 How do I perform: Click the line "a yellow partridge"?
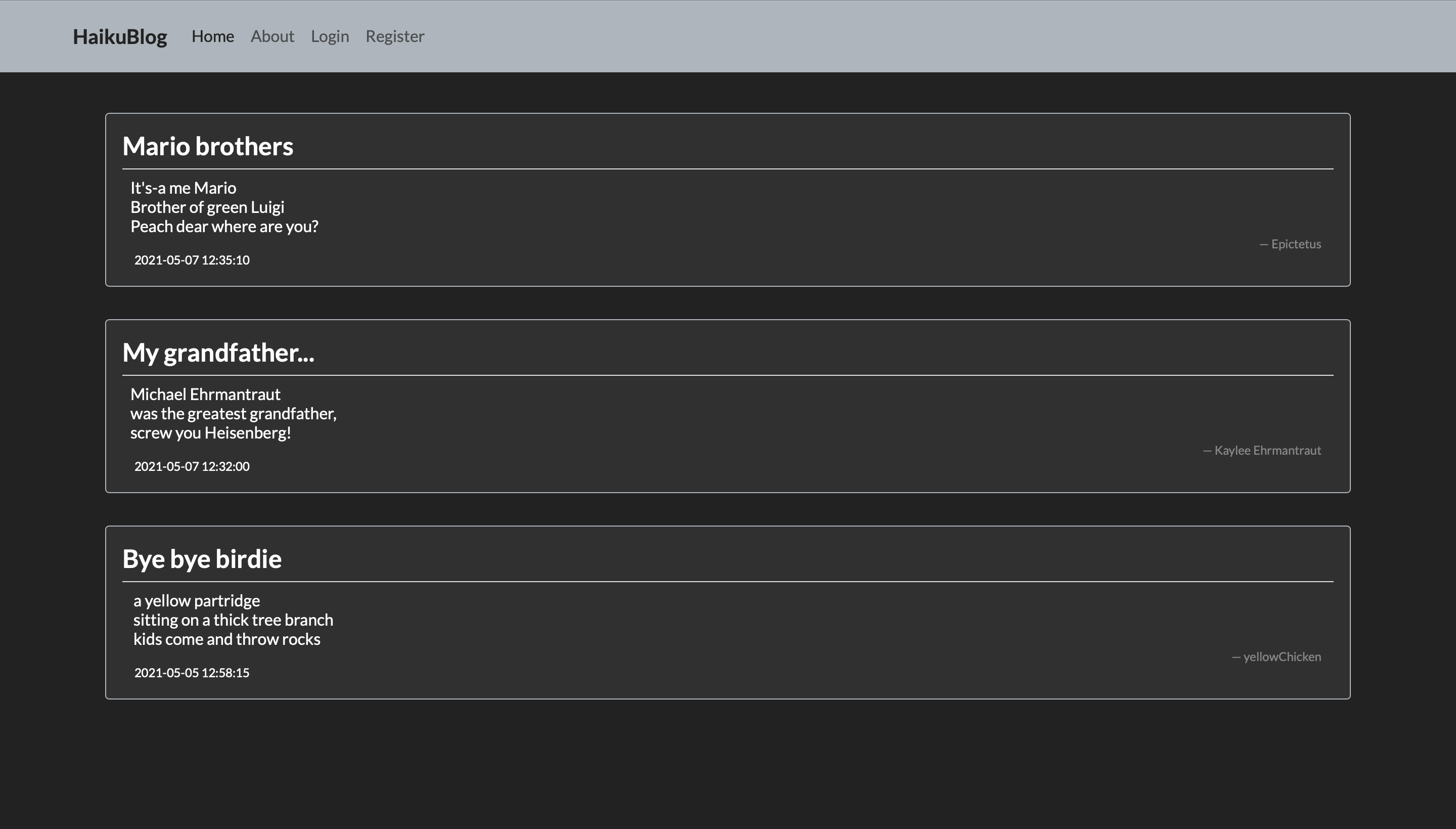pyautogui.click(x=196, y=601)
